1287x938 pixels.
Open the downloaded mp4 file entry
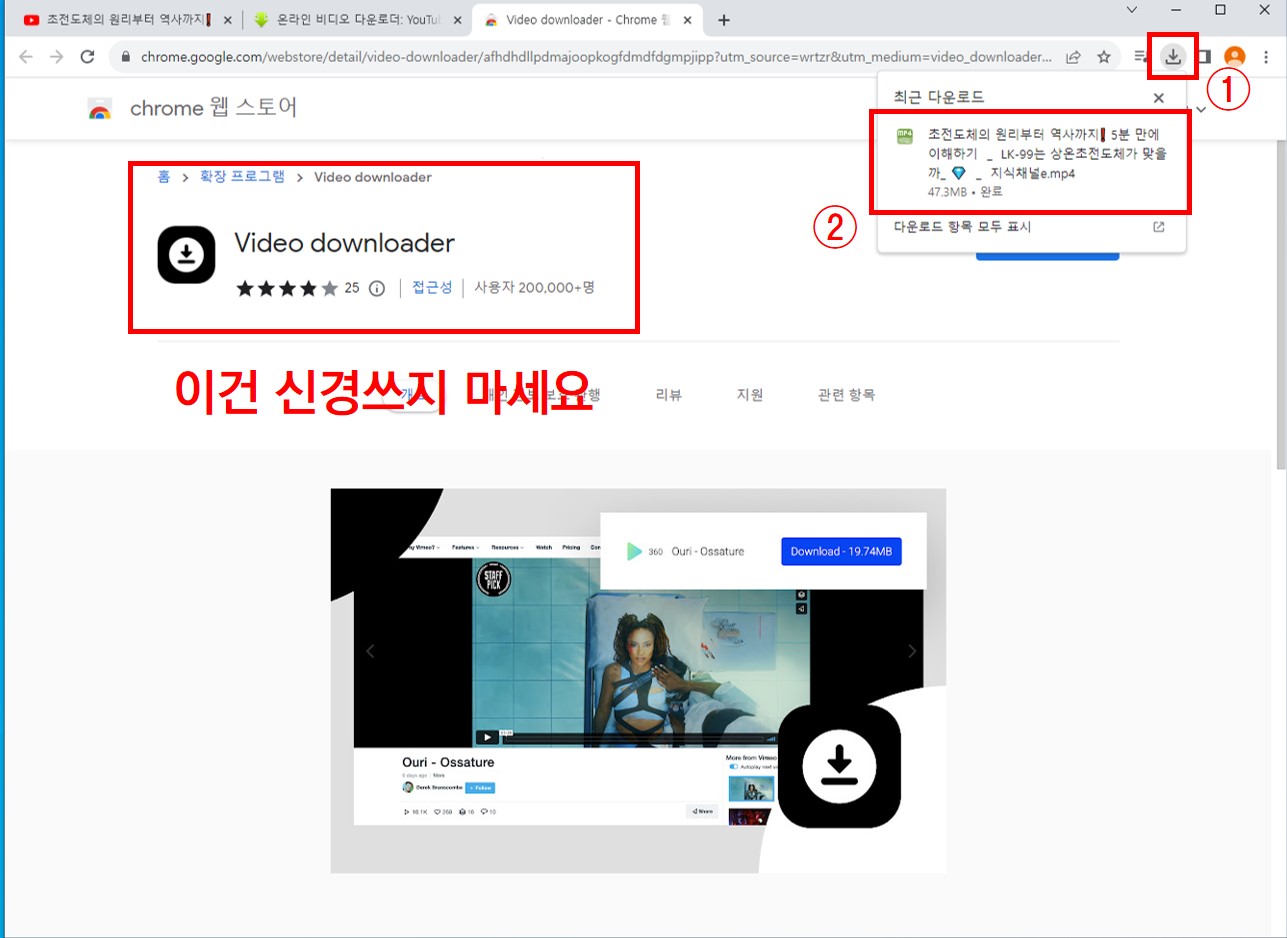(x=1031, y=162)
